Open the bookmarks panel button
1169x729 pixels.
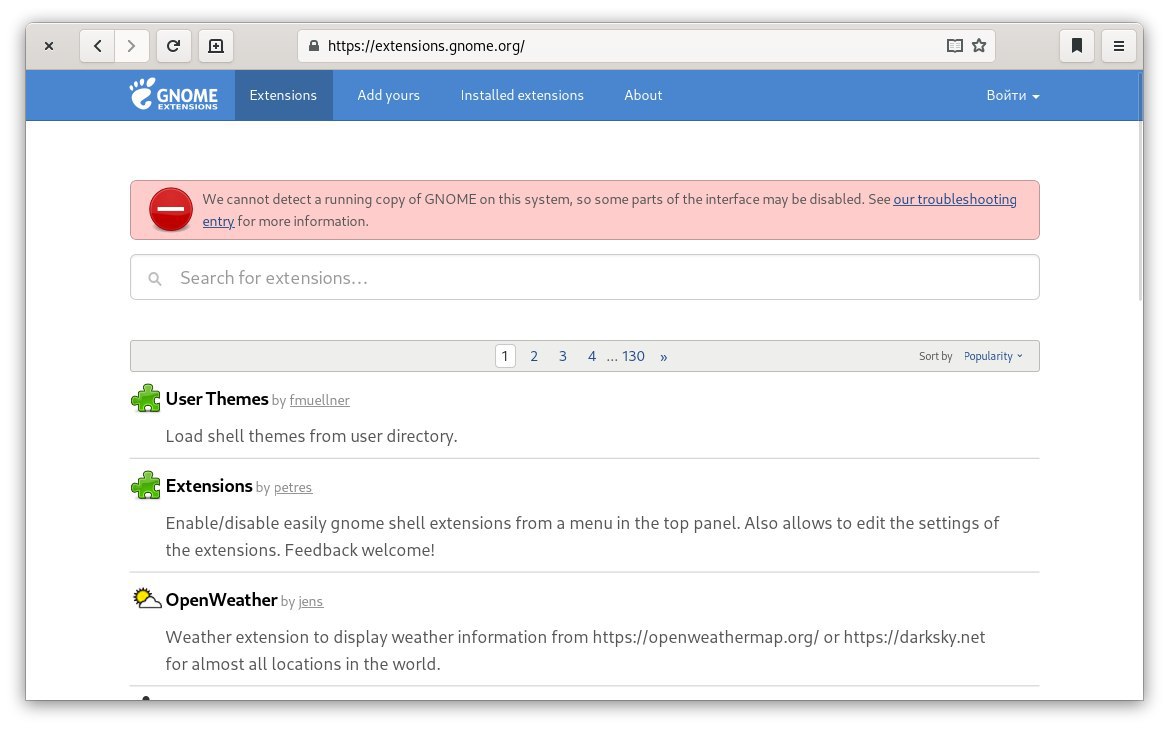[1077, 46]
